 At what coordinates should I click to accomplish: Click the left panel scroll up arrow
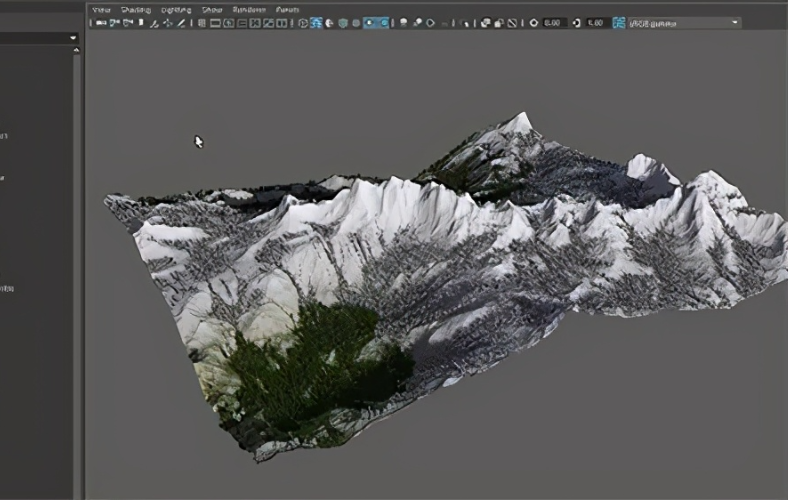tap(76, 50)
